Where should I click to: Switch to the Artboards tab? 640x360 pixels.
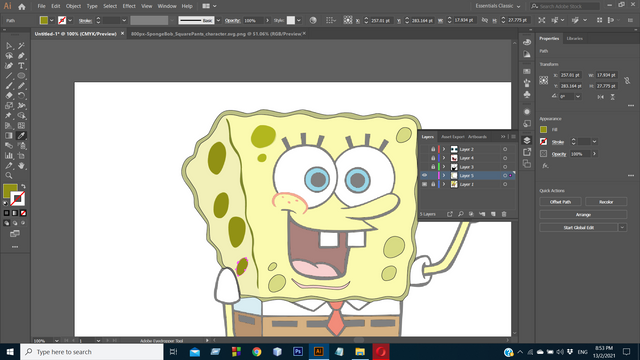point(477,137)
